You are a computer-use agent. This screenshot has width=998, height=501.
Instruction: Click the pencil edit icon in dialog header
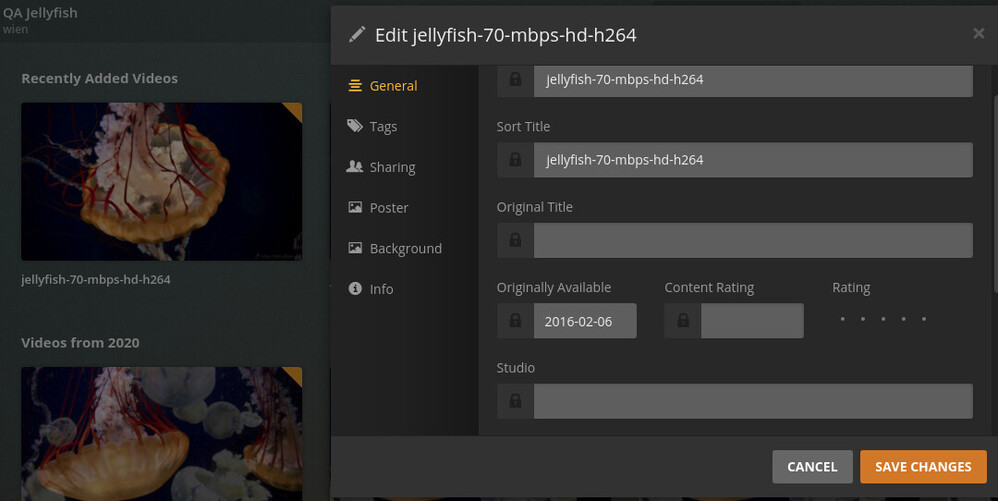(x=357, y=34)
